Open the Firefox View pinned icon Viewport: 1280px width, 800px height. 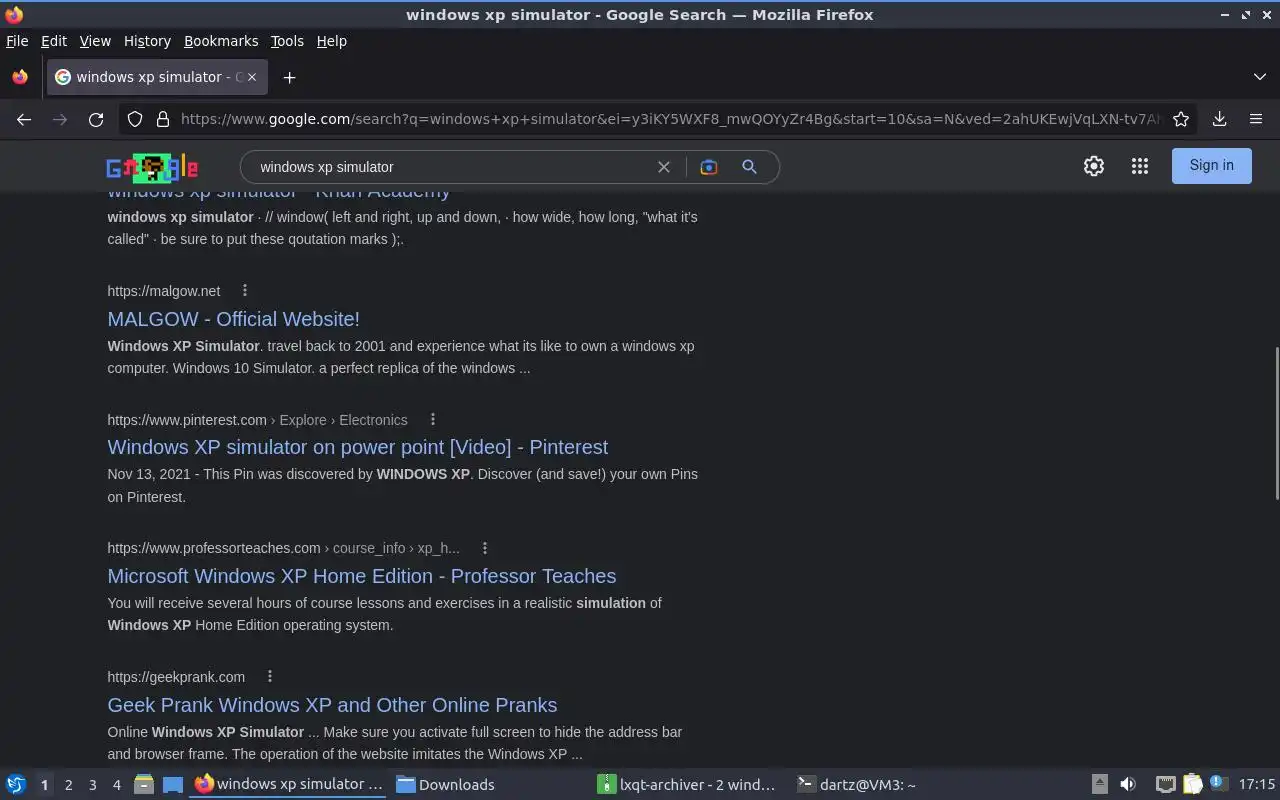click(20, 77)
